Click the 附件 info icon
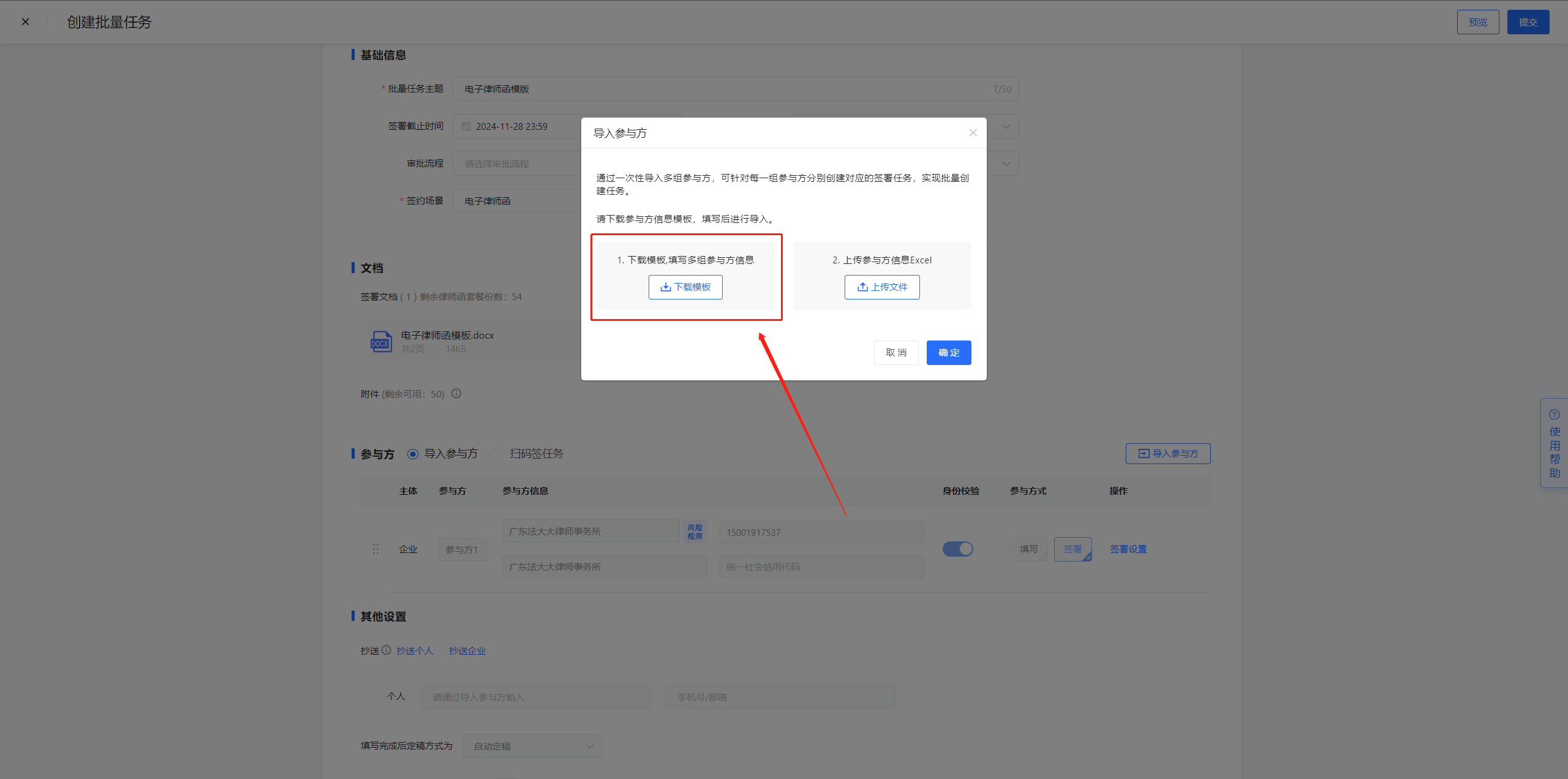Screen dimensions: 1568x779 [456, 394]
